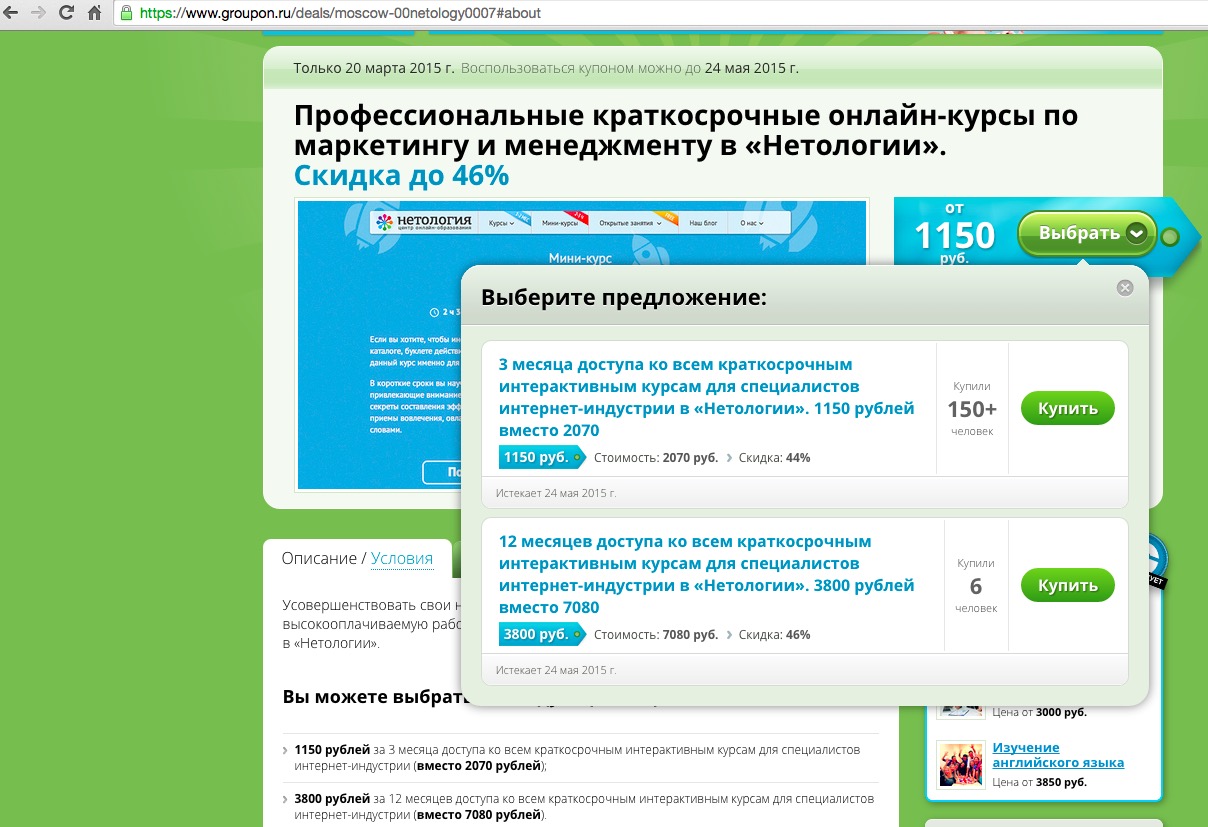Click 'Курсы' menu in Нетология preview

[502, 223]
